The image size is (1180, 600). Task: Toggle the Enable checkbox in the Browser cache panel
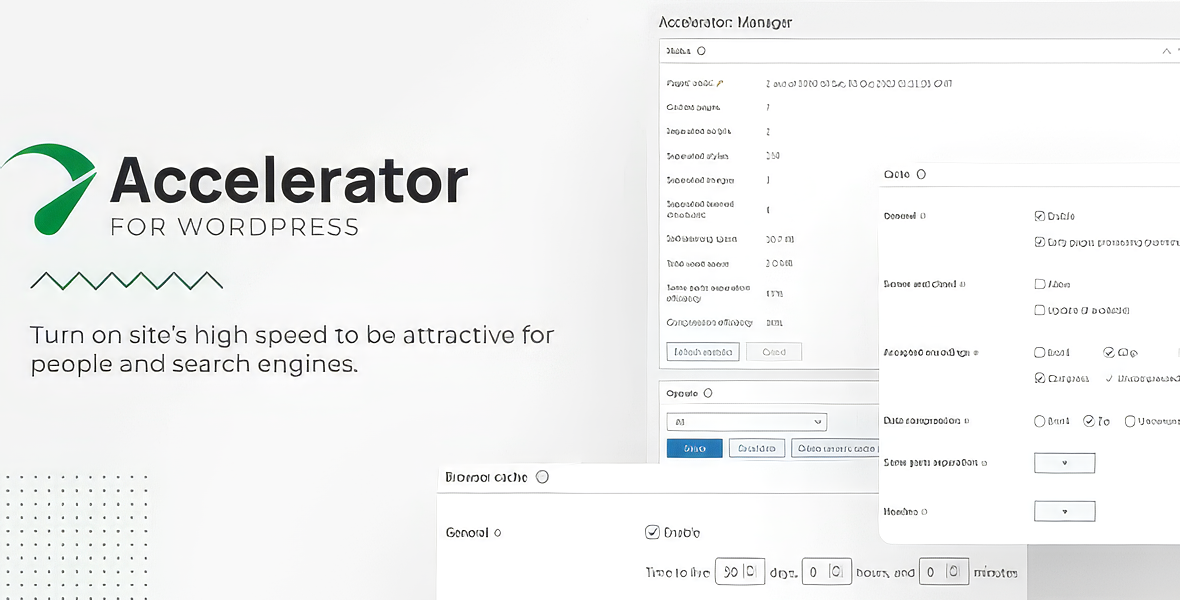pyautogui.click(x=652, y=532)
